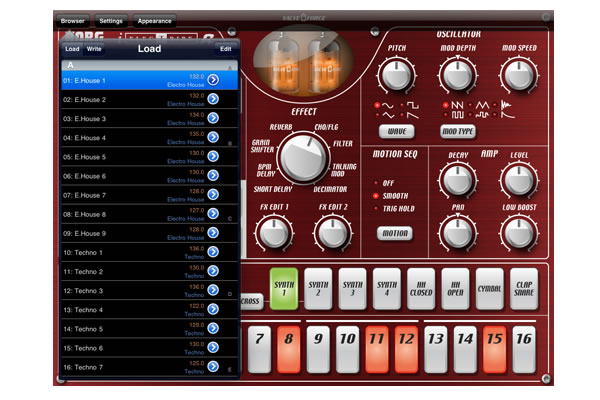
Task: Select the SYNTH 2 part pad
Action: point(318,289)
